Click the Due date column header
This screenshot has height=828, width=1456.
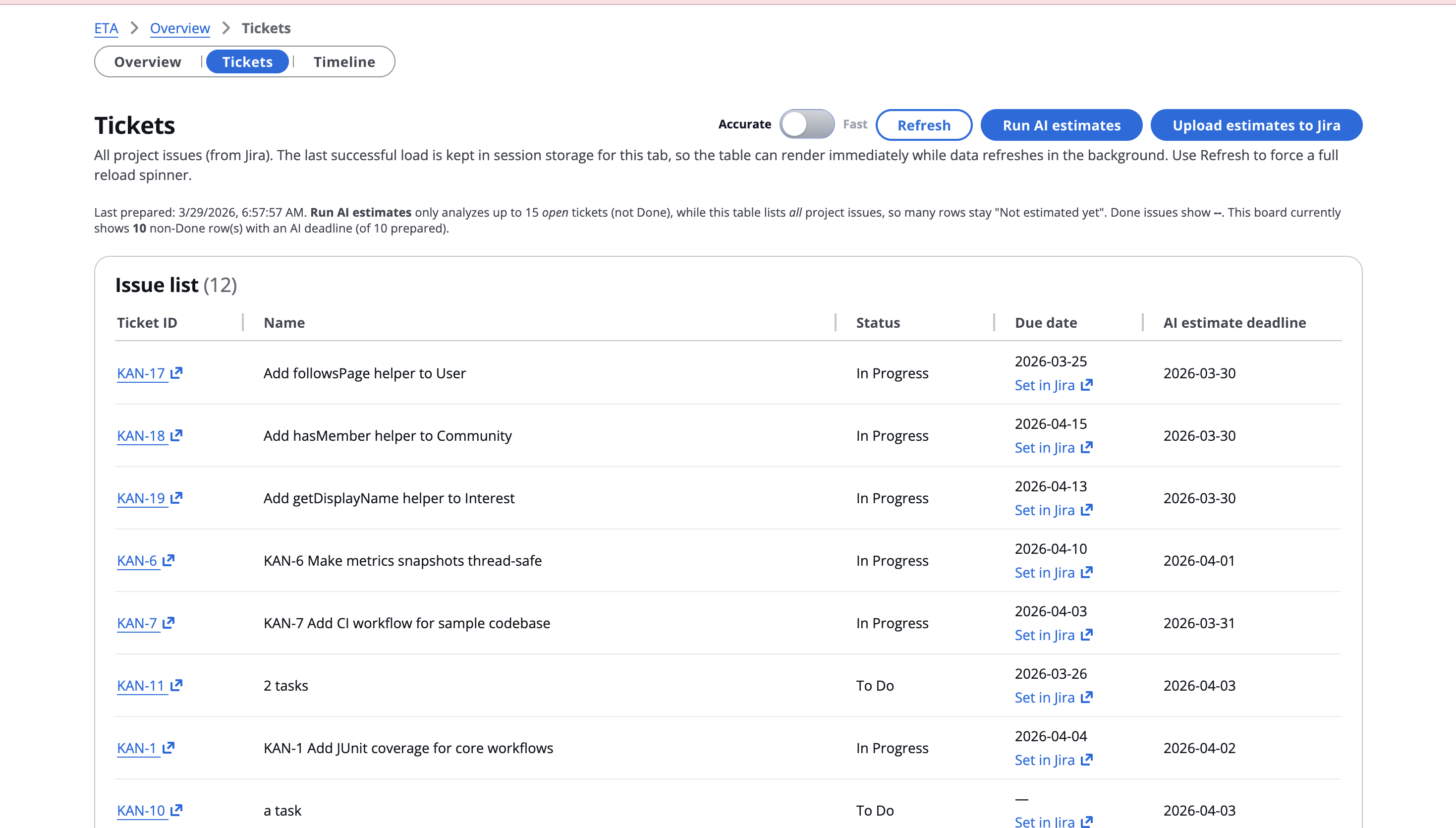(x=1046, y=322)
